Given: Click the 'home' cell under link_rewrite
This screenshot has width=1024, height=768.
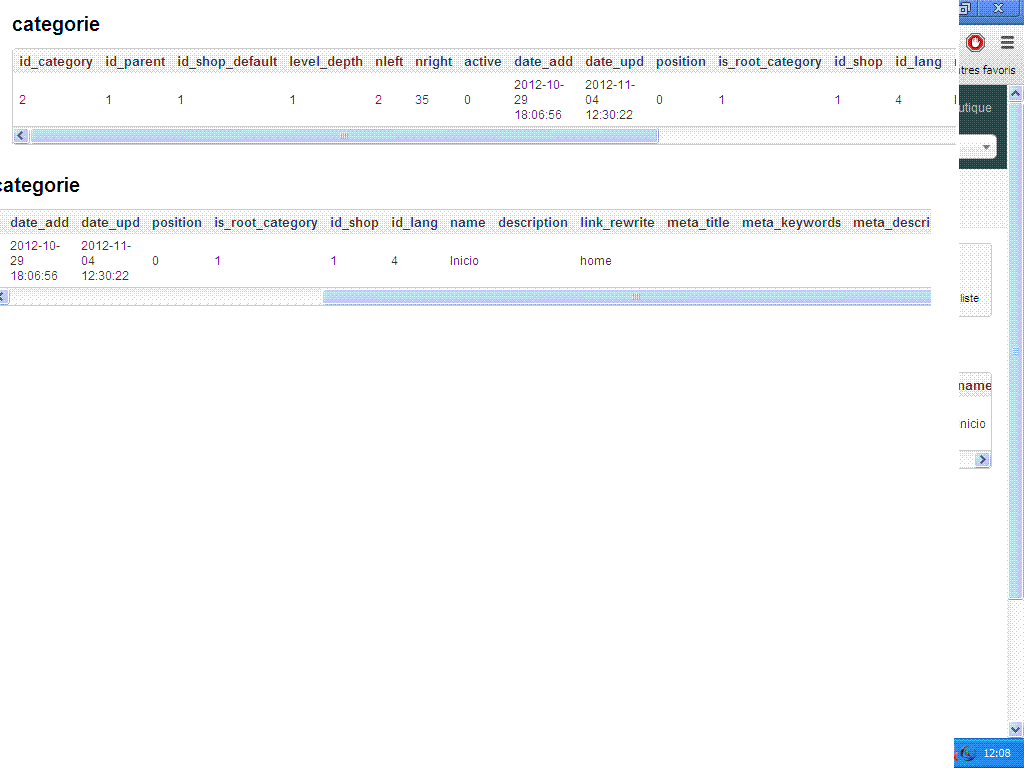Looking at the screenshot, I should pyautogui.click(x=596, y=261).
